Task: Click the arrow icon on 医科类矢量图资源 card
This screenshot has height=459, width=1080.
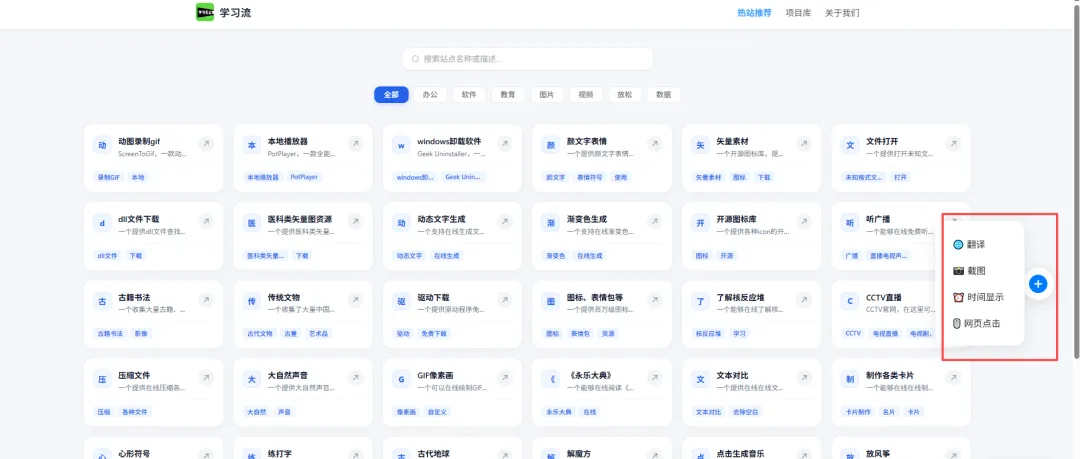Action: (x=355, y=222)
